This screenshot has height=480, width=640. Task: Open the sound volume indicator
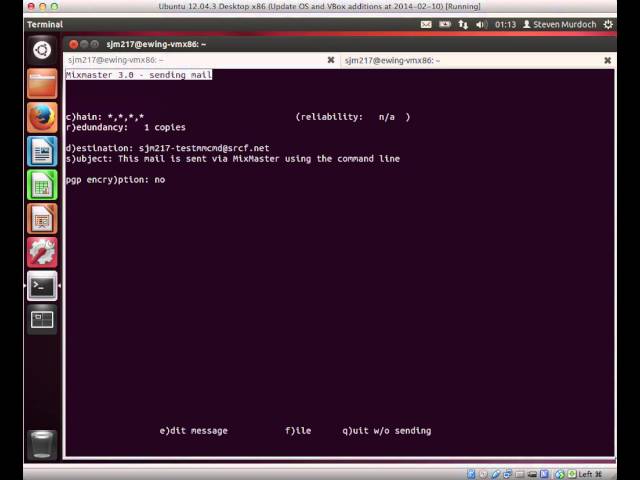point(481,24)
